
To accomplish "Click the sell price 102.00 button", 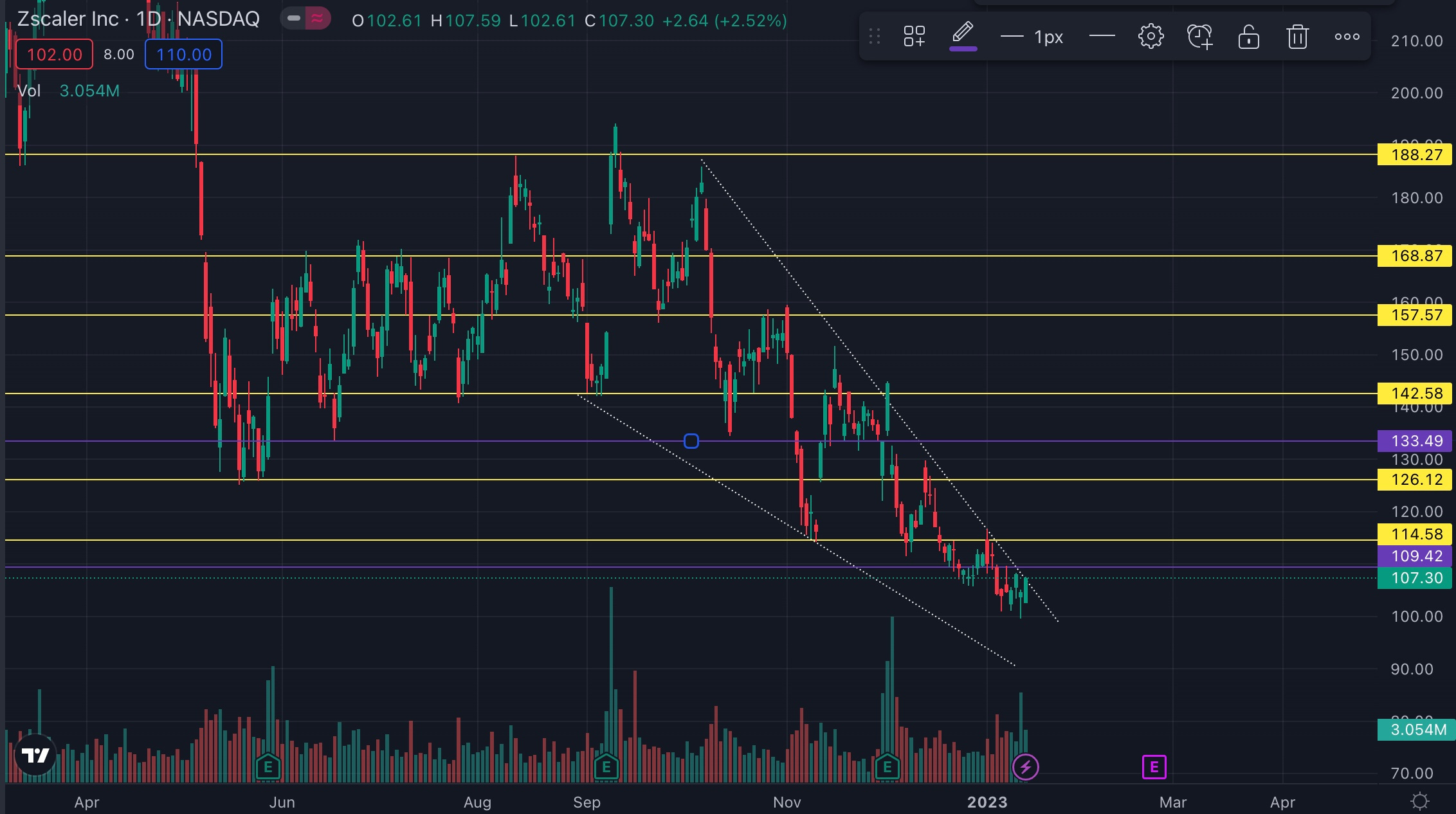I will tap(55, 55).
